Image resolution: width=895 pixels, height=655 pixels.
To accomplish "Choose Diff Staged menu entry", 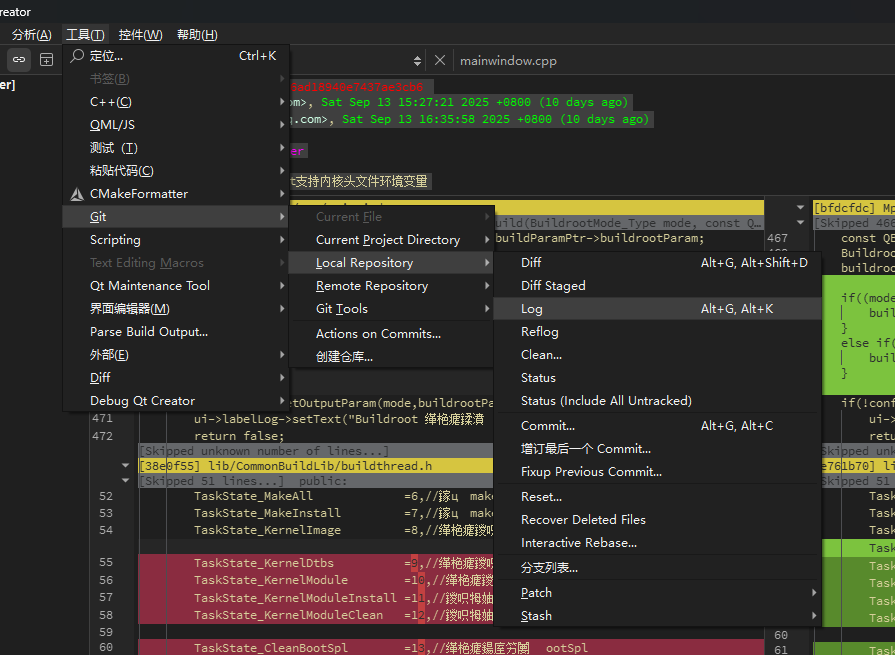I will [553, 286].
